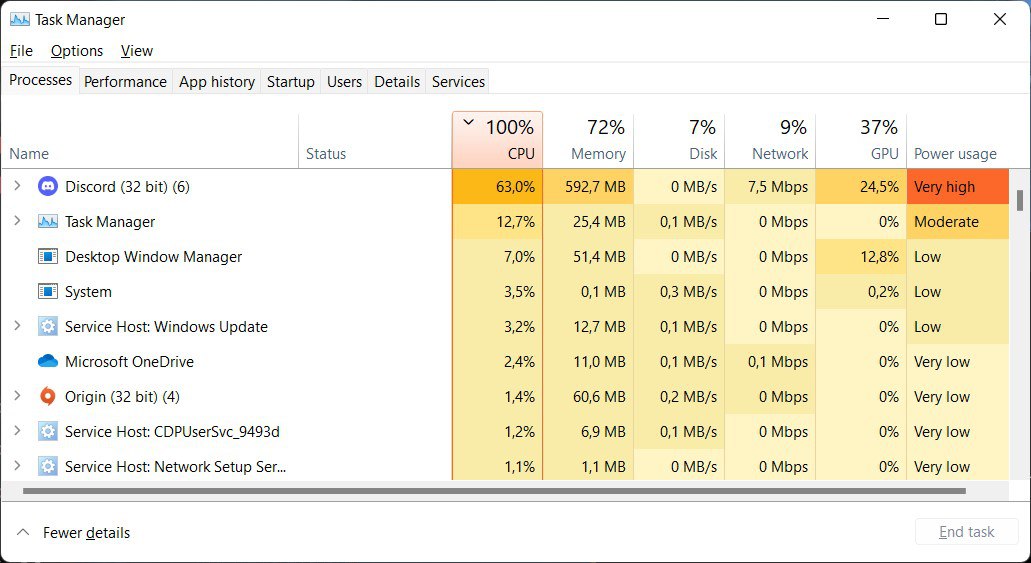
Task: Click the Microsoft OneDrive cloud icon
Action: click(x=47, y=361)
